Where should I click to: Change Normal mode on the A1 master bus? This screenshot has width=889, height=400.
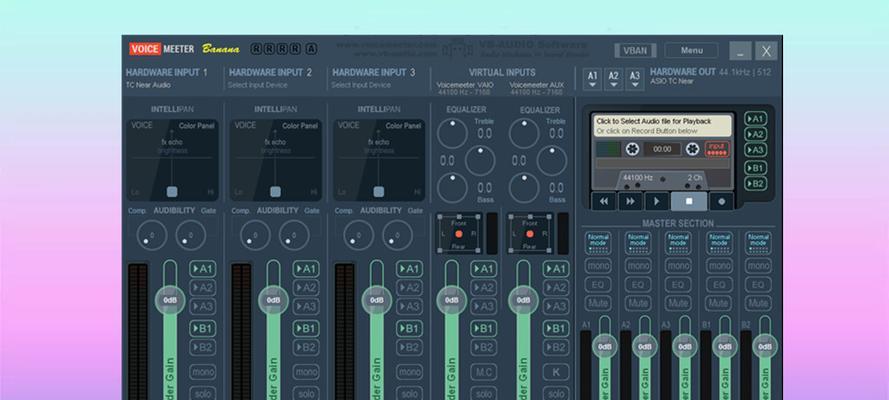598,243
